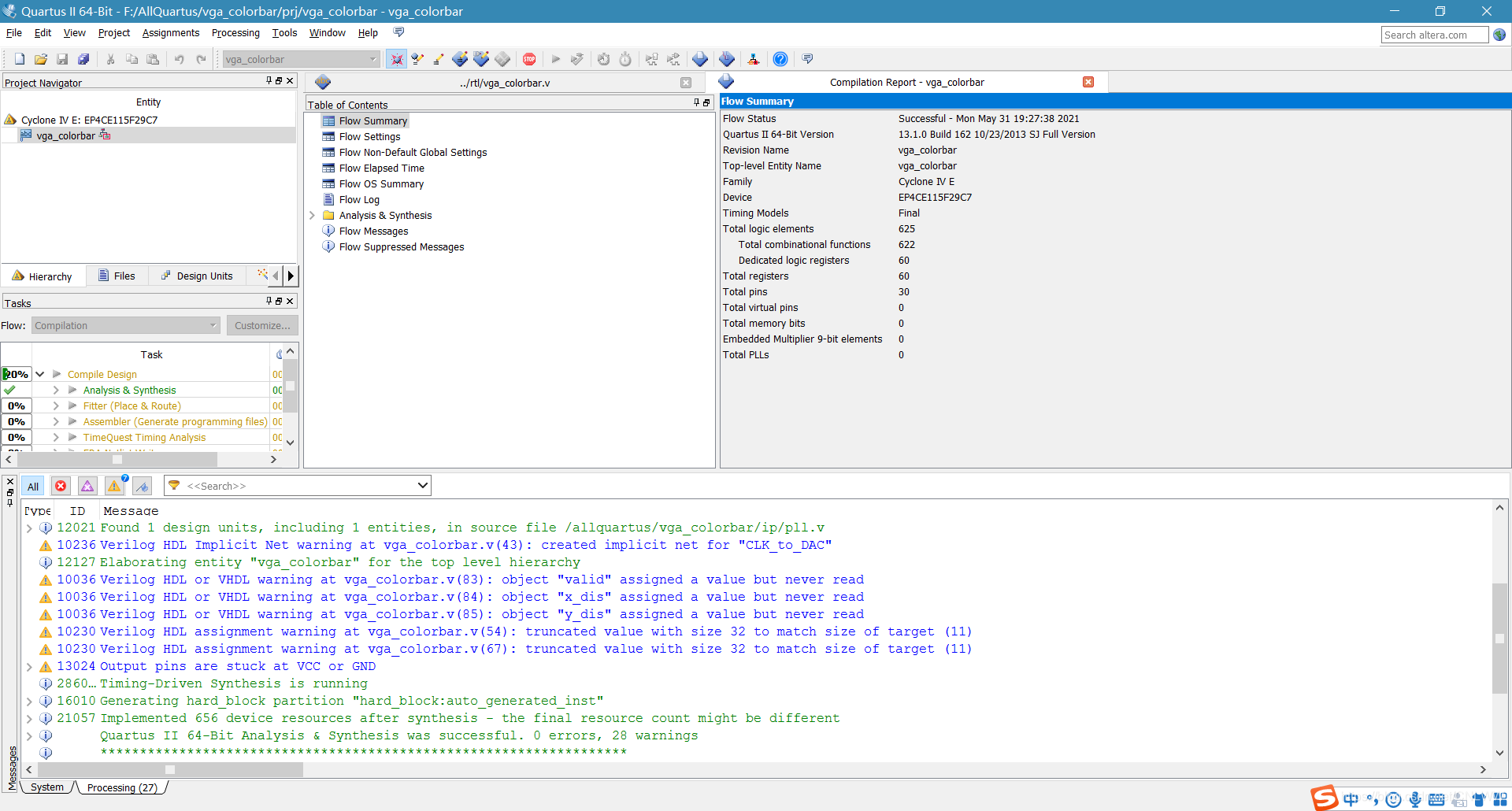The image size is (1512, 811).
Task: Expand message 13024 Output pins stuck
Action: (x=29, y=667)
